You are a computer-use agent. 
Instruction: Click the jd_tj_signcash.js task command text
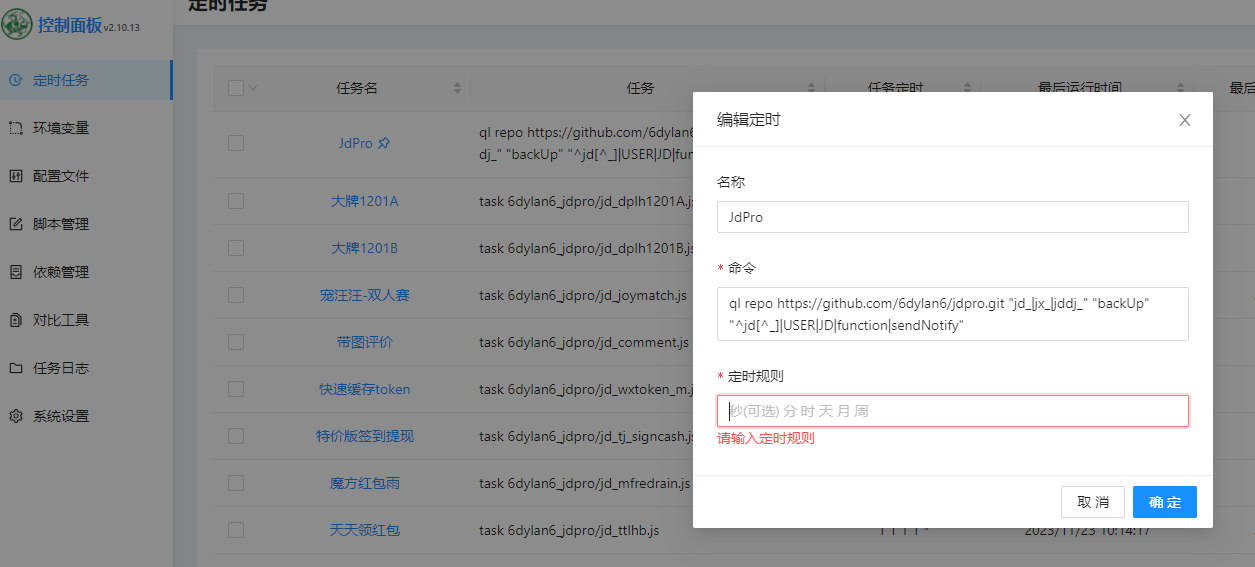tap(586, 436)
